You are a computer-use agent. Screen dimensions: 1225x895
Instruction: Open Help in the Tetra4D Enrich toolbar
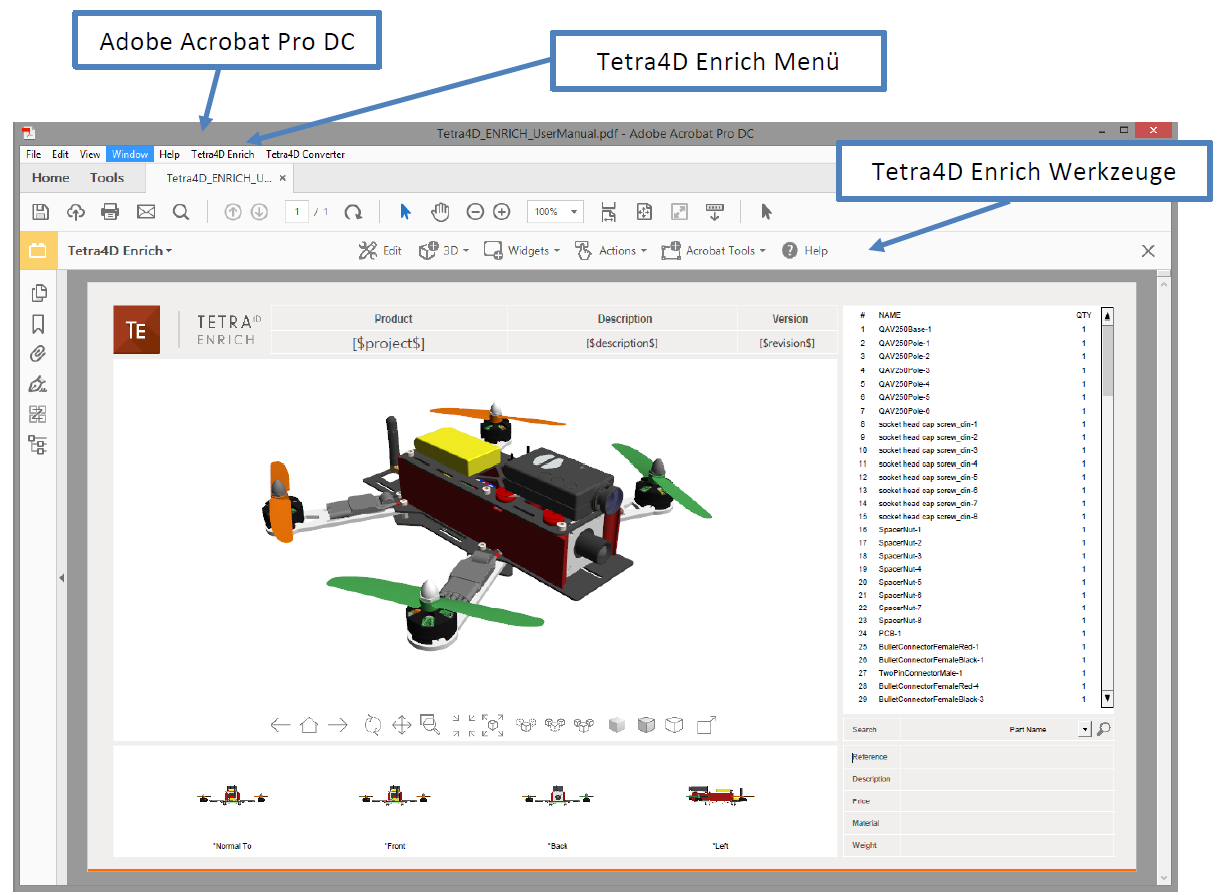point(805,250)
